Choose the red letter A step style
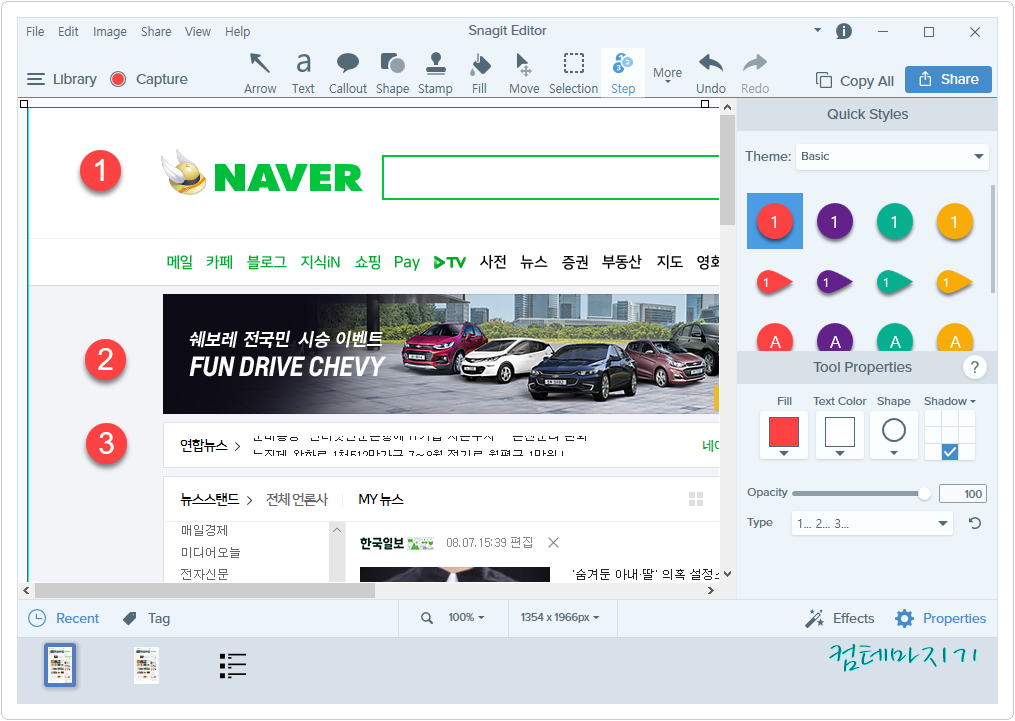Screen dimensions: 1015x721 click(775, 338)
